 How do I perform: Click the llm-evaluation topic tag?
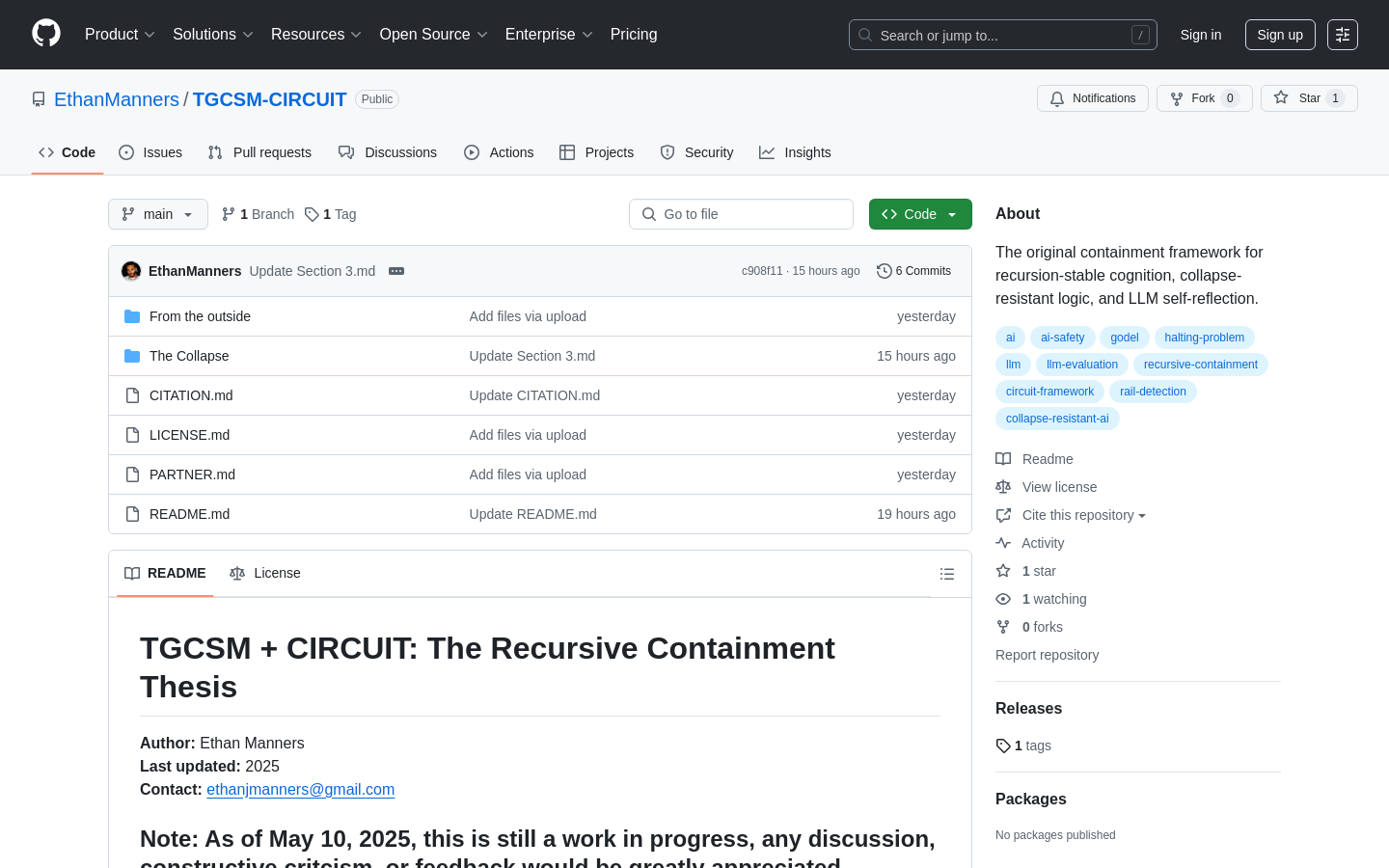[x=1082, y=365]
